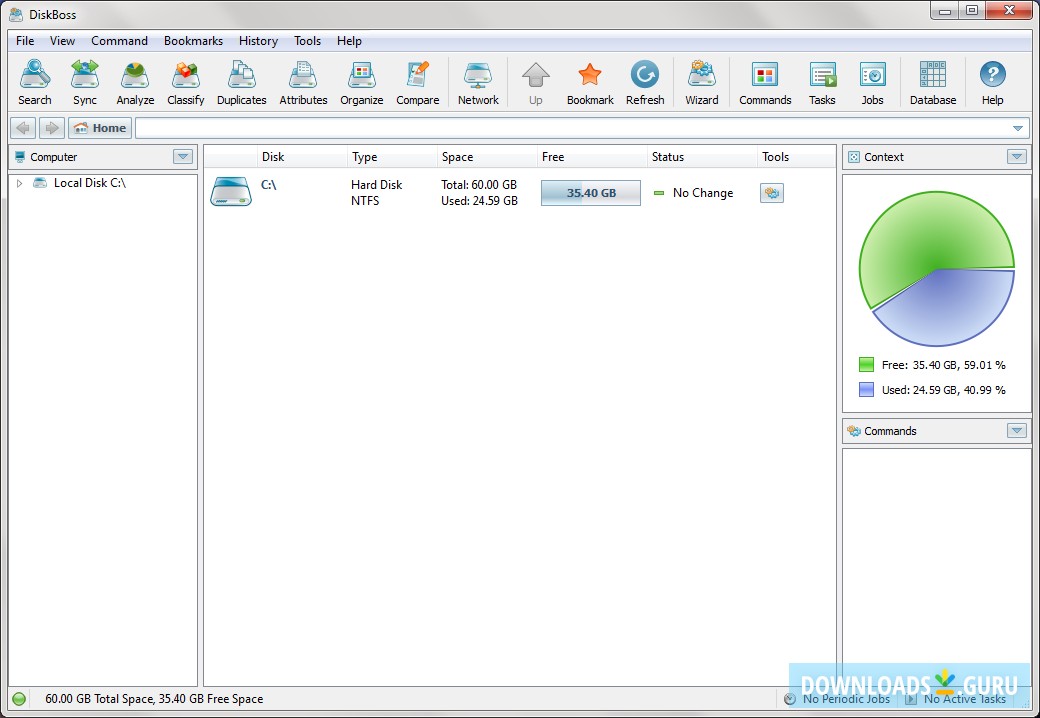Expand the Local Disk C:\ tree node
Viewport: 1040px width, 718px height.
(19, 183)
